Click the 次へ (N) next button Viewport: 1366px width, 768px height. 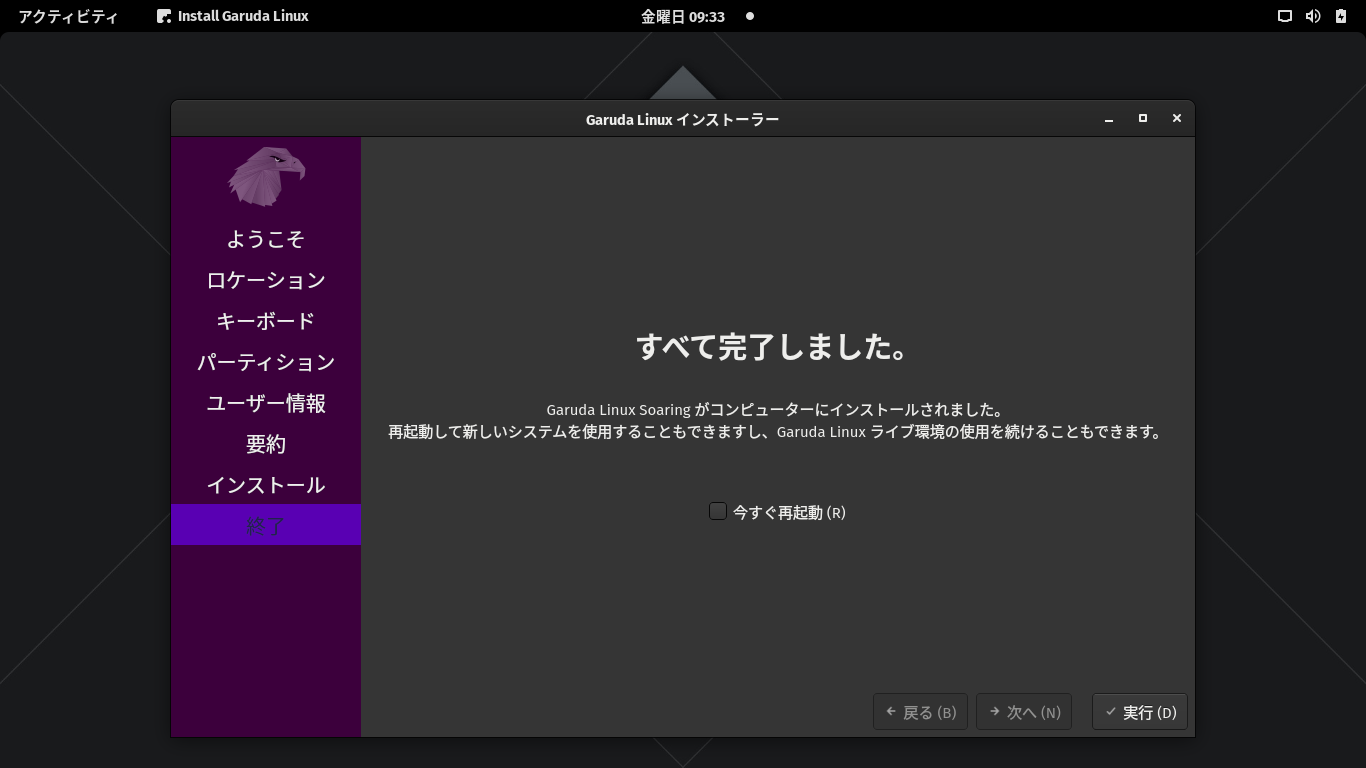pos(1024,712)
